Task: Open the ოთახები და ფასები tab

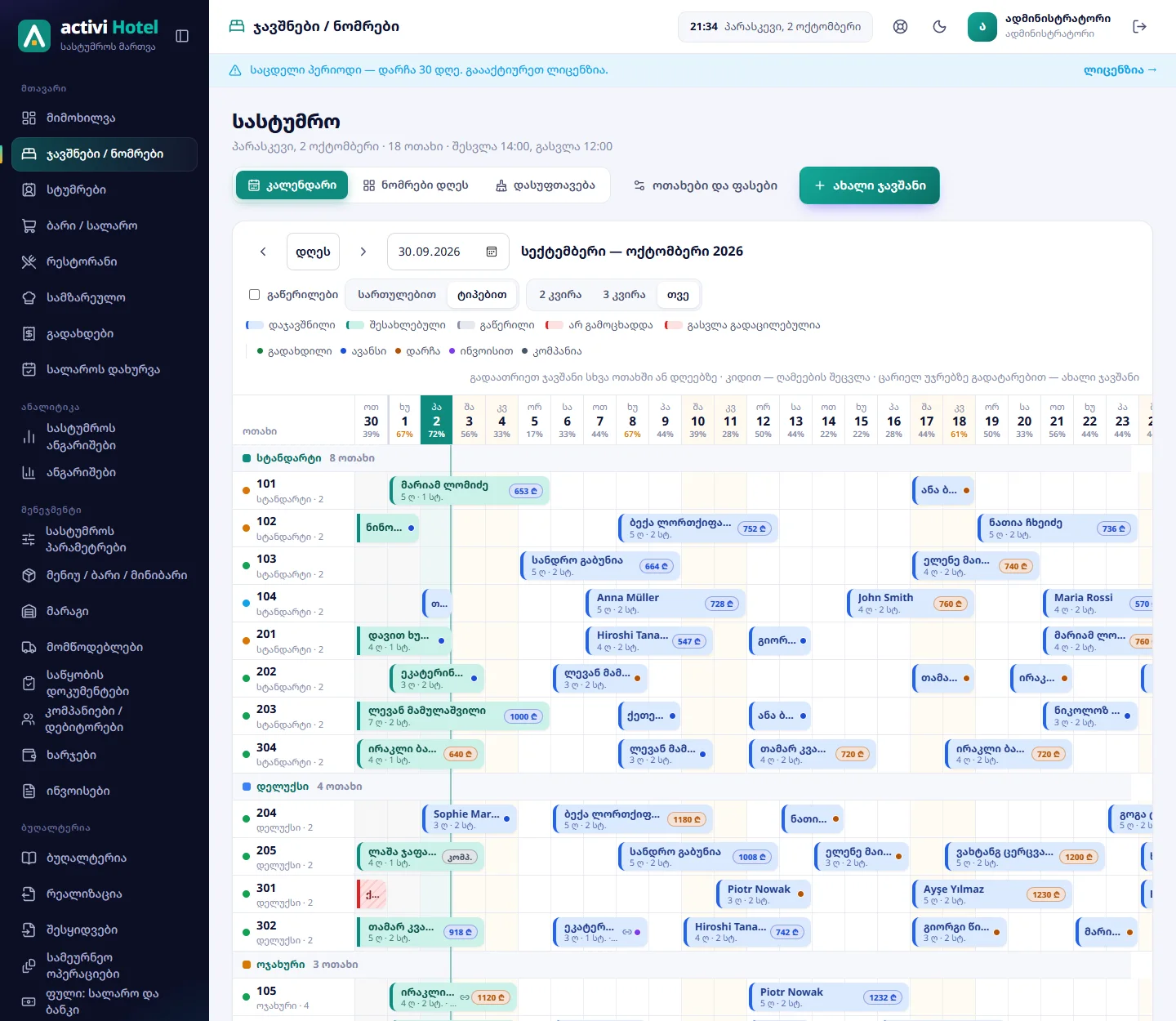Action: coord(706,185)
